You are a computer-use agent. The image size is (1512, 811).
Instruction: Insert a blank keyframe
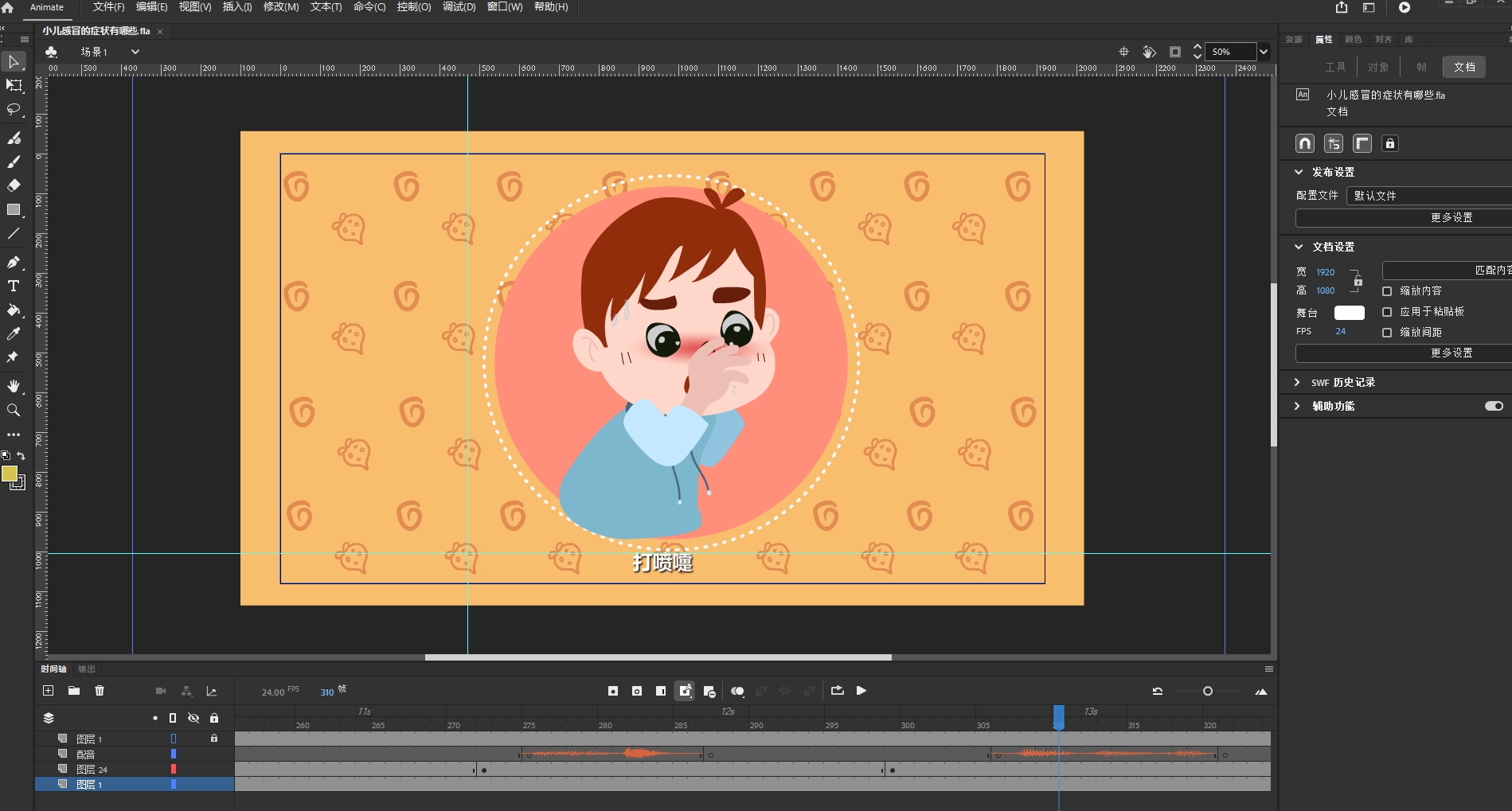[637, 691]
